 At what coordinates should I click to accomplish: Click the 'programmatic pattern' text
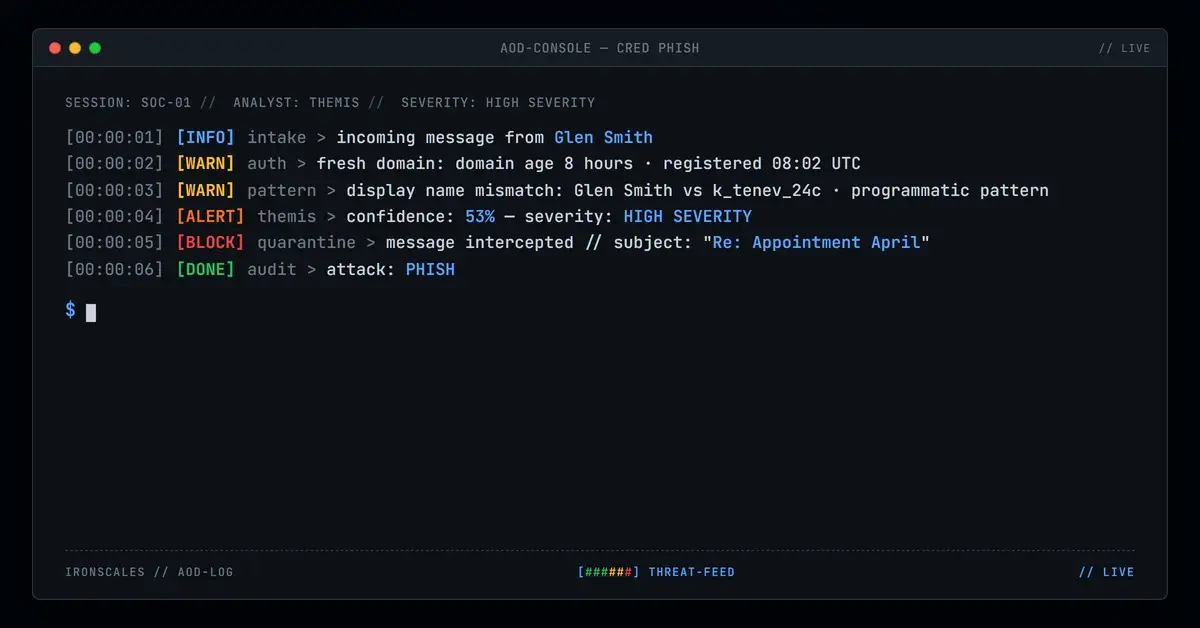[950, 190]
